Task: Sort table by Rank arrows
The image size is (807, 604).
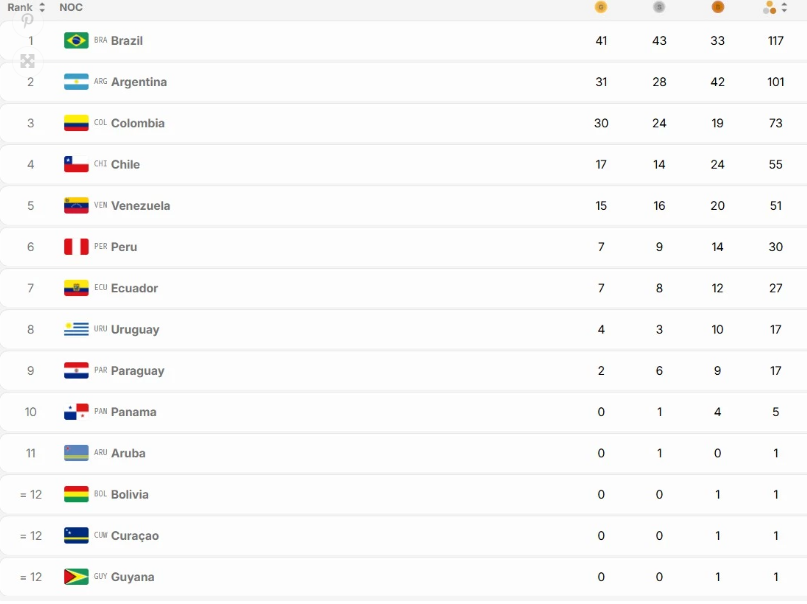Action: tap(42, 7)
